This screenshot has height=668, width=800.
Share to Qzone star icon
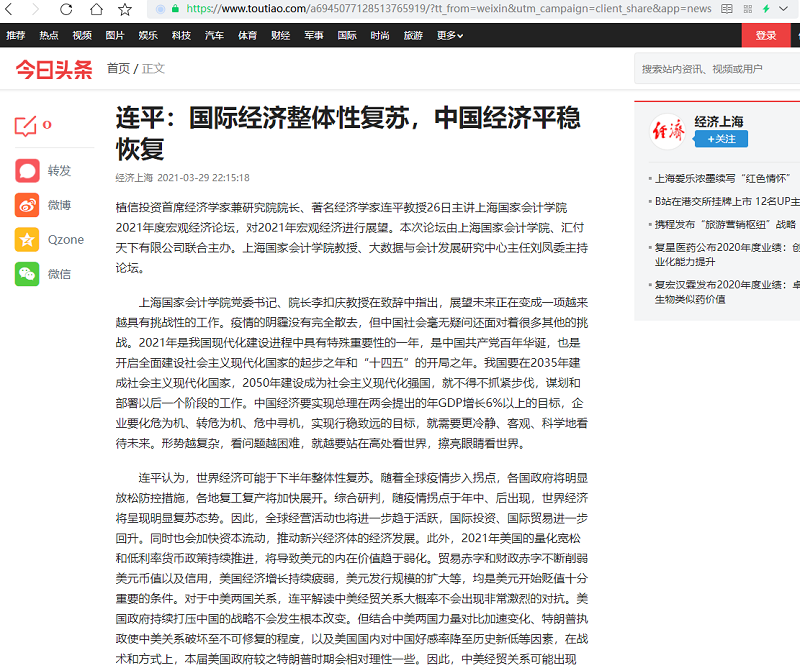tap(27, 239)
